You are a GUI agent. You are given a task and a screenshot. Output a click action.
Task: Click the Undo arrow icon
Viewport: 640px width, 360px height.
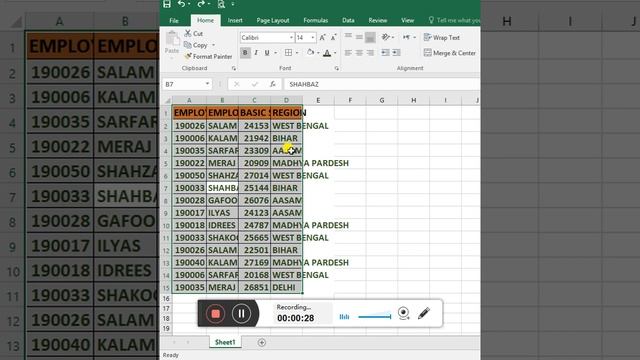181,4
